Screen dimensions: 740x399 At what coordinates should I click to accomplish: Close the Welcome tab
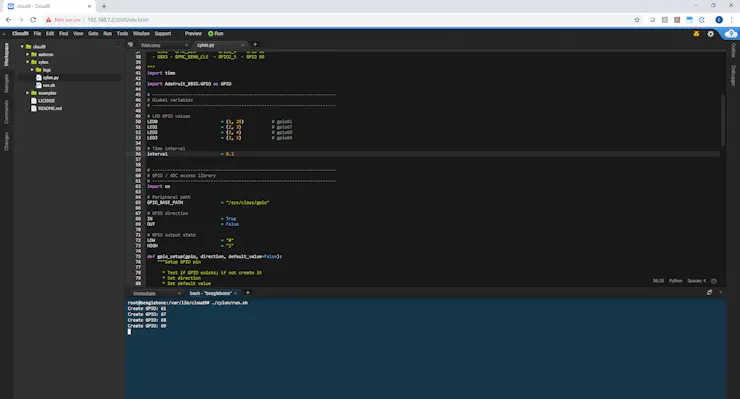tap(186, 45)
